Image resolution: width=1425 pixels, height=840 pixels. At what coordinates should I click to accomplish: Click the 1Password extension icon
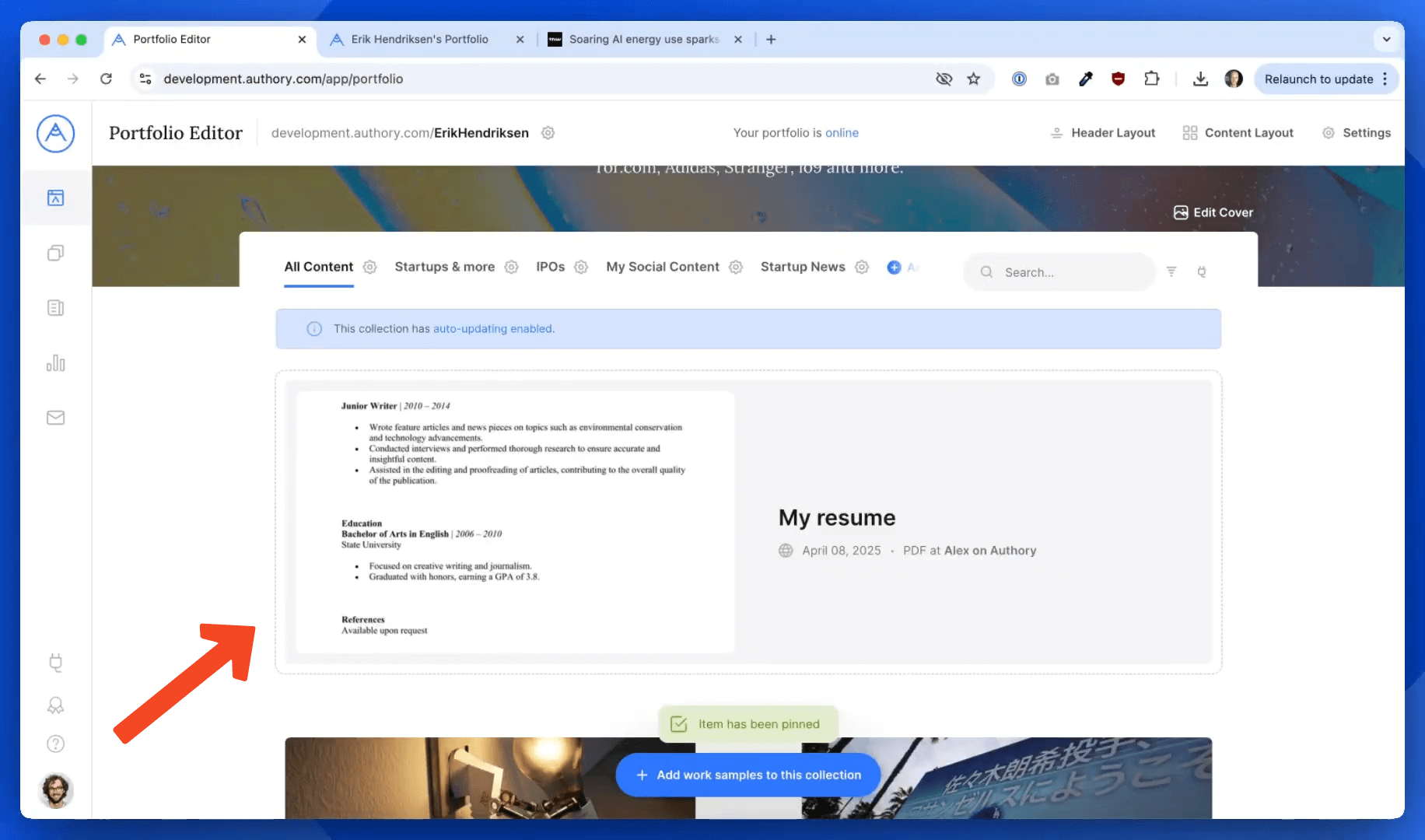[1019, 79]
